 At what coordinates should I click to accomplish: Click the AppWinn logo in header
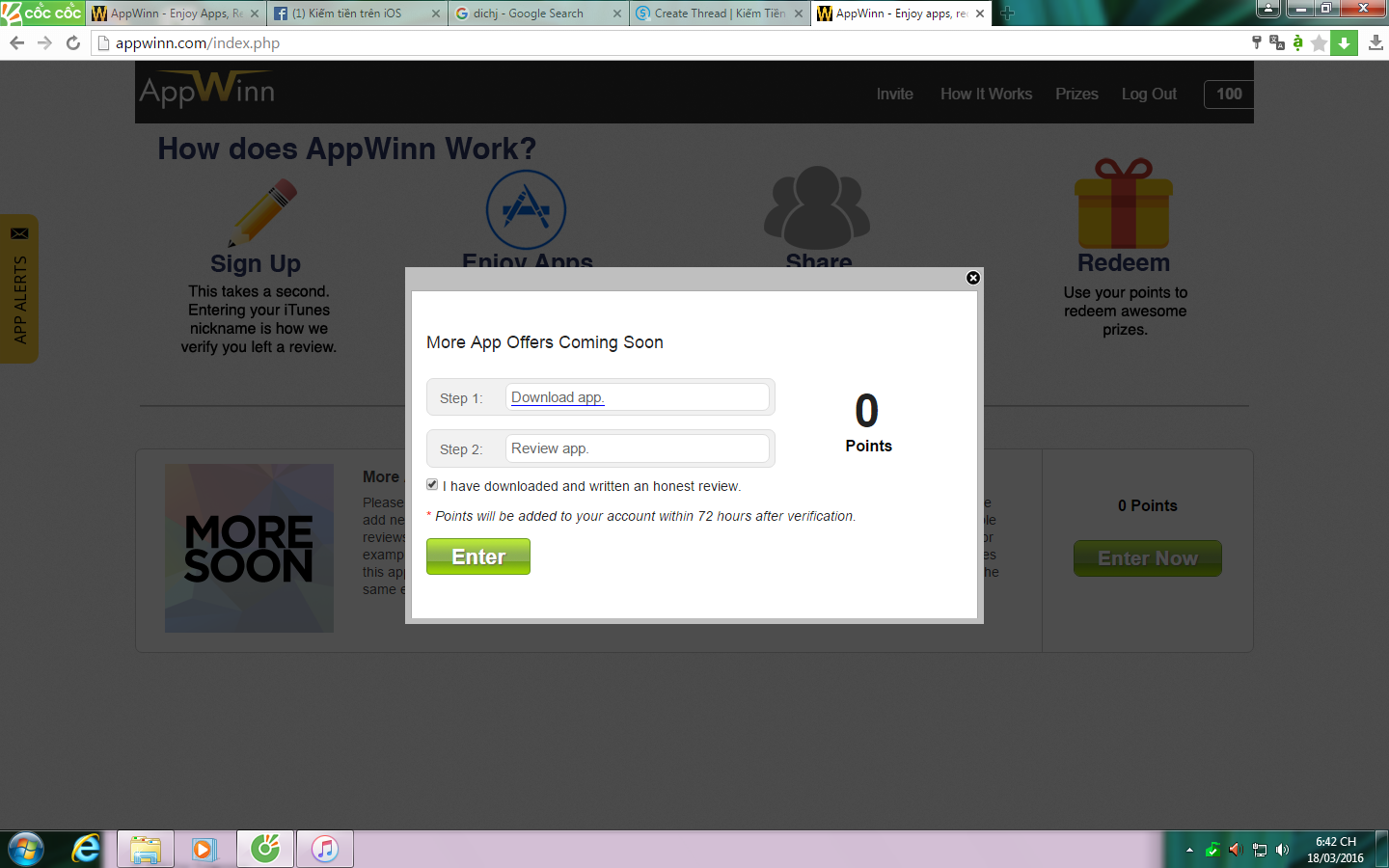pyautogui.click(x=207, y=90)
